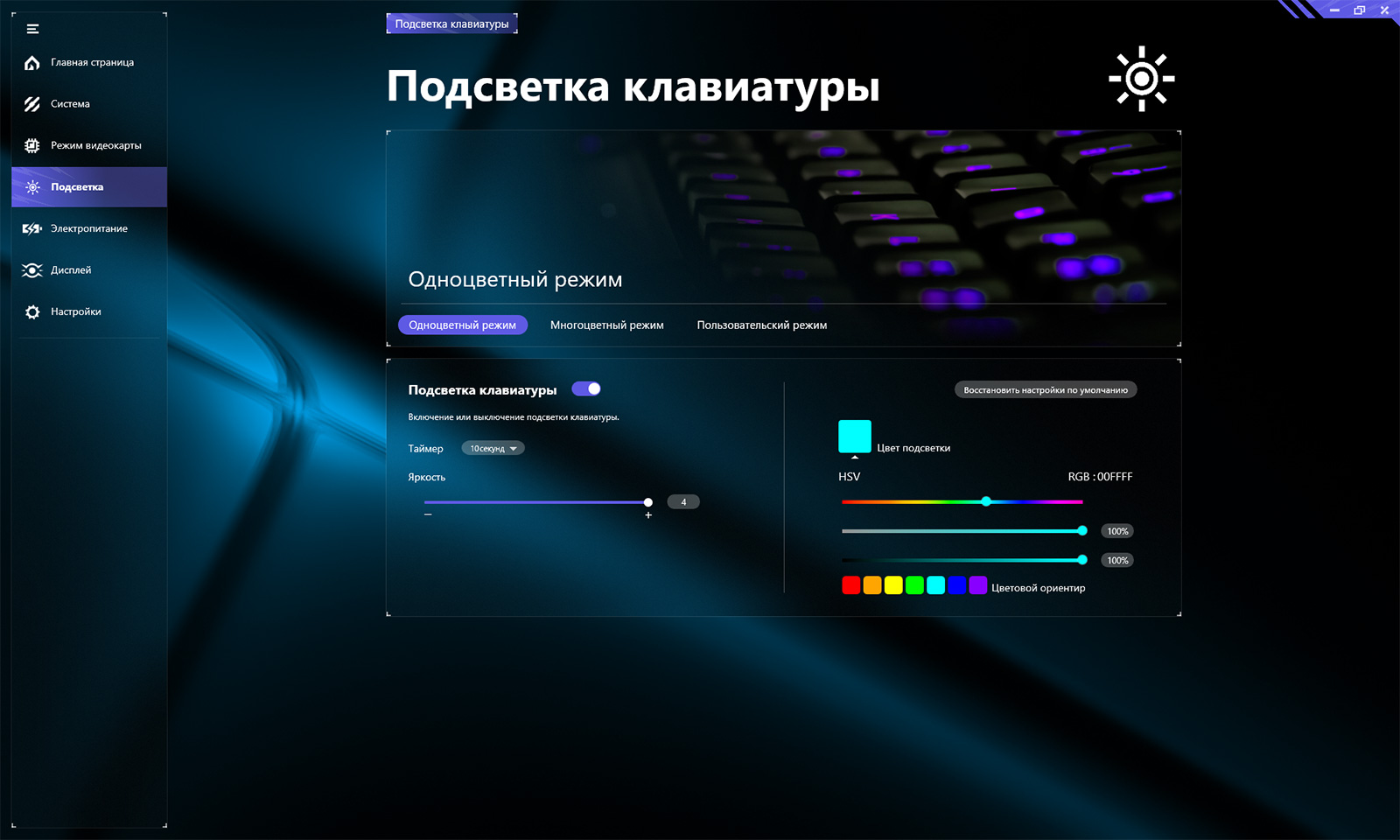1400x840 pixels.
Task: Open the Дисплей eye icon
Action: point(32,270)
